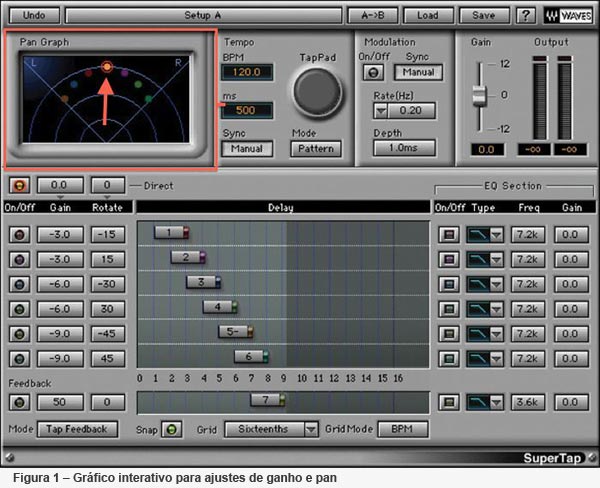
Task: Open EQ Type dropdown arrow for tap 1
Action: pyautogui.click(x=497, y=235)
